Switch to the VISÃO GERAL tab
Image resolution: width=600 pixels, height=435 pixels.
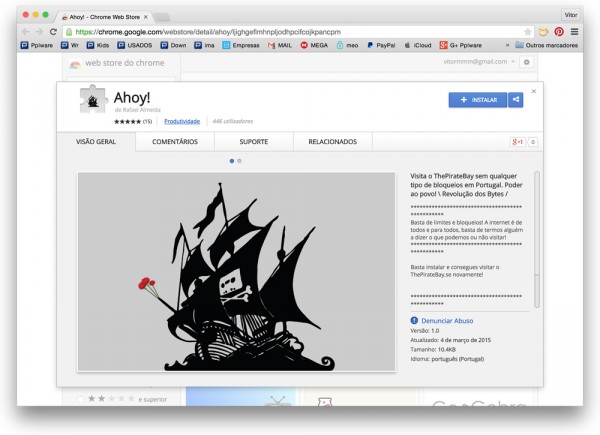[x=96, y=142]
